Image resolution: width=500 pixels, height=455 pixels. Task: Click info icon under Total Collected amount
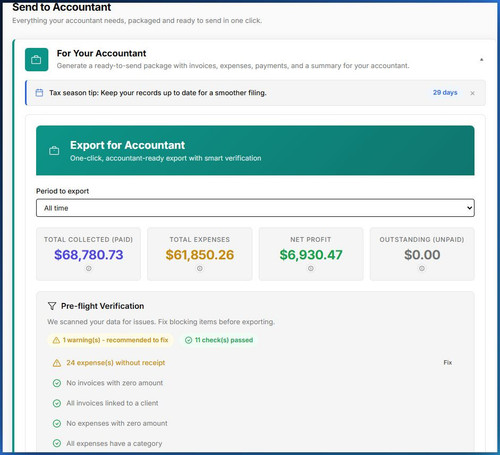pos(89,268)
